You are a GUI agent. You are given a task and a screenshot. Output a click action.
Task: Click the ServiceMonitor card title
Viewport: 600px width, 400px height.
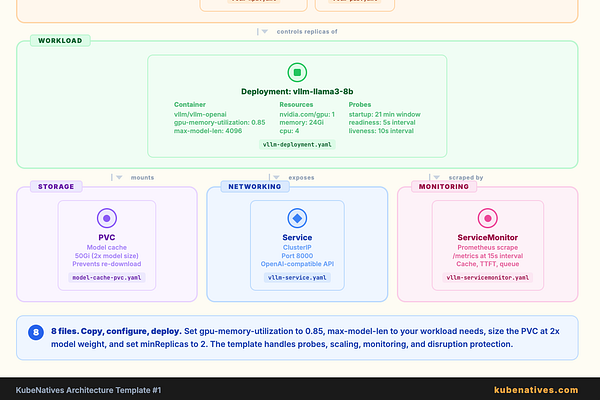[488, 237]
